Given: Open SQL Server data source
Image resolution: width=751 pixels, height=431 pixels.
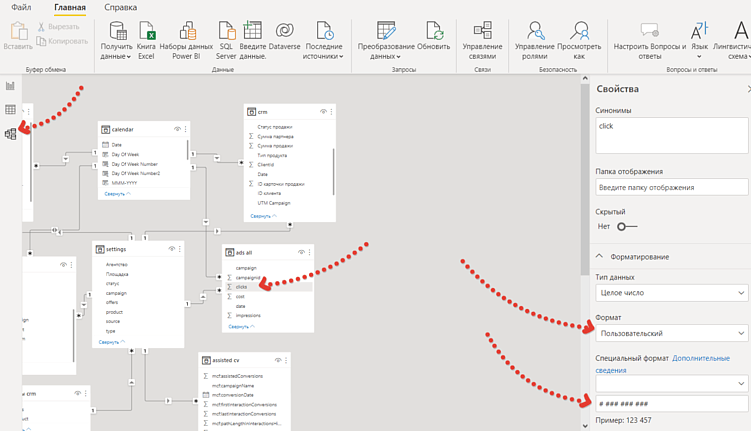Looking at the screenshot, I should pos(227,37).
